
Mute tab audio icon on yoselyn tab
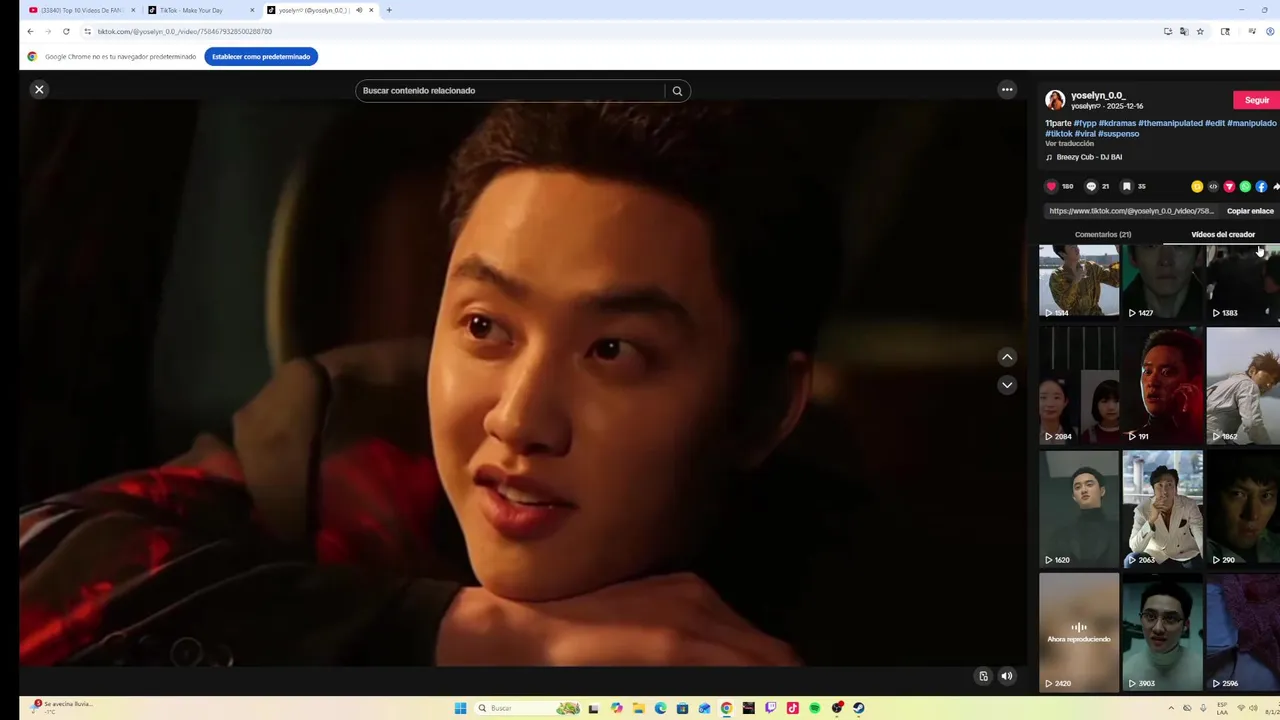pyautogui.click(x=358, y=10)
